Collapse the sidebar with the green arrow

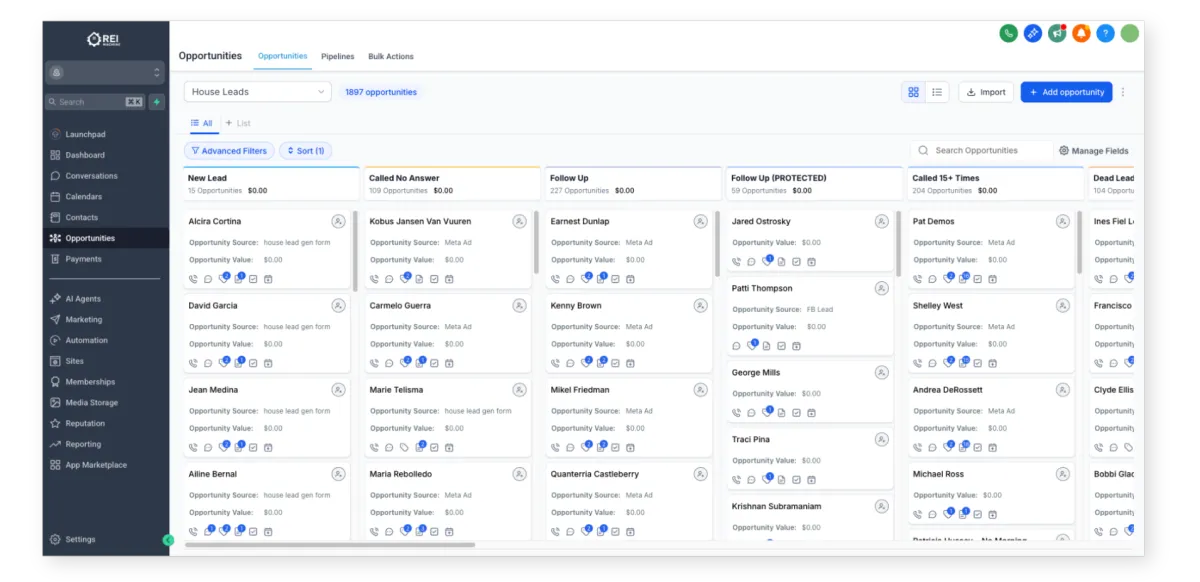(x=168, y=540)
